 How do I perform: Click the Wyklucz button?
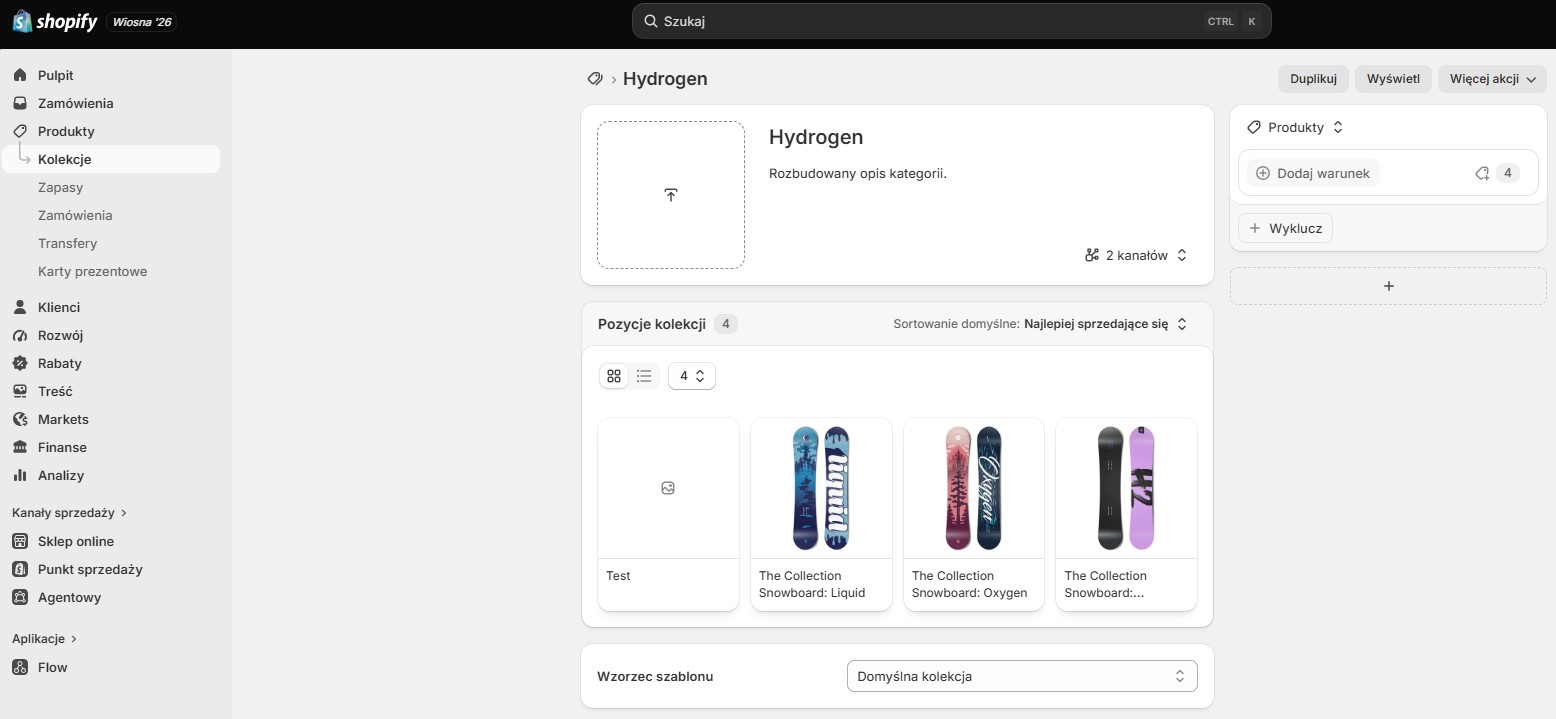1285,228
